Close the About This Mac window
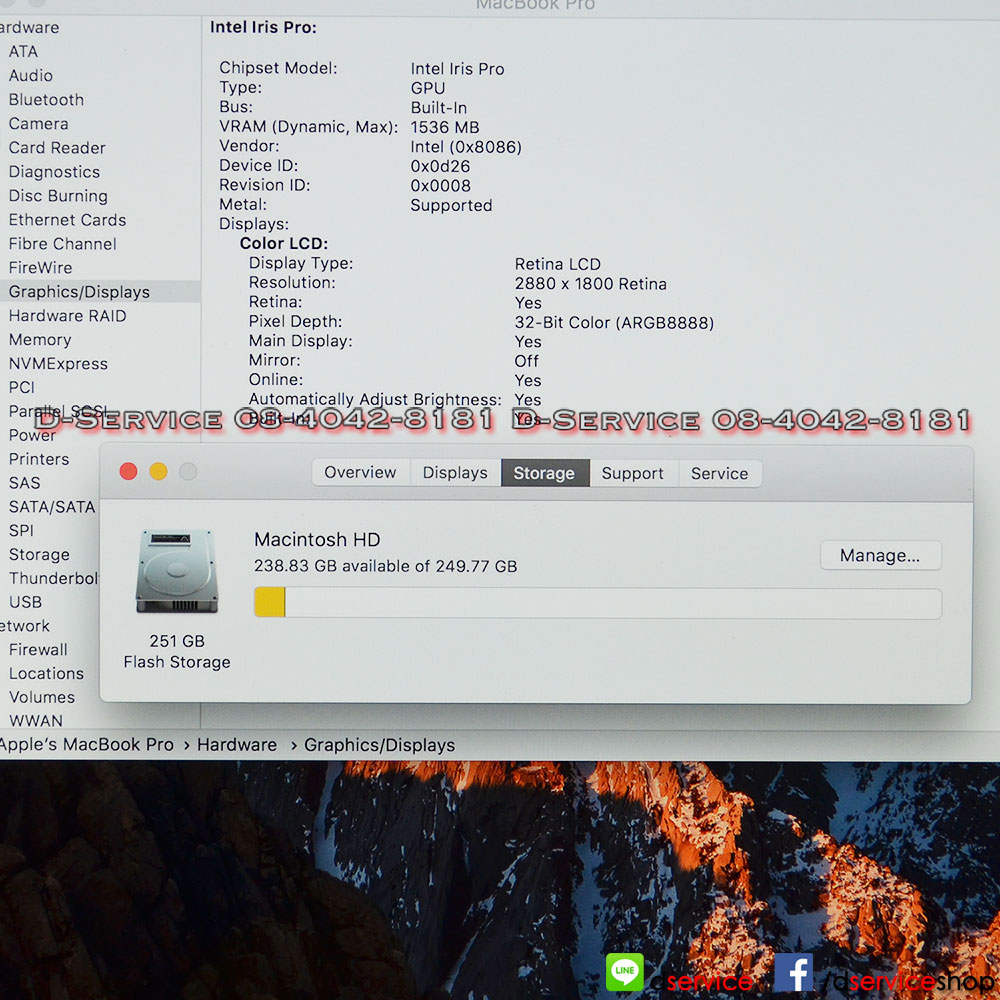1000x1000 pixels. [x=128, y=471]
